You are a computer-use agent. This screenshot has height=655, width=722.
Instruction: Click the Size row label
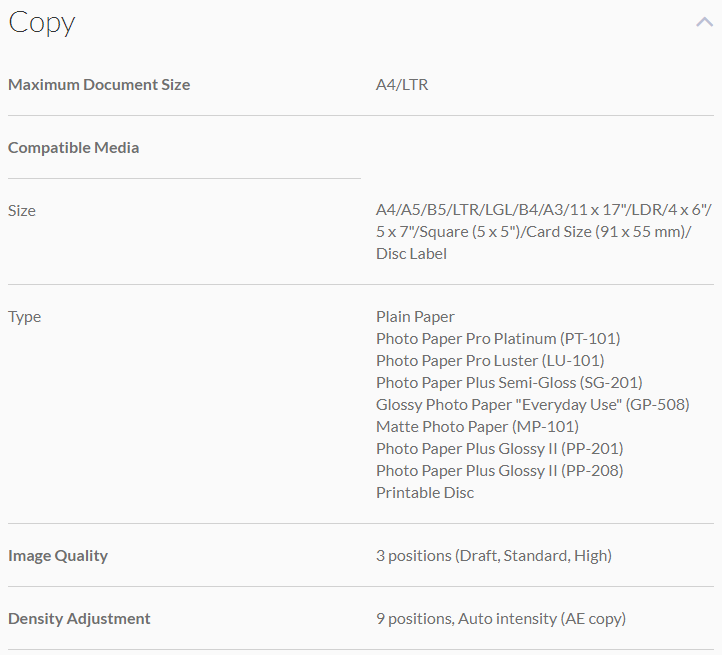22,210
